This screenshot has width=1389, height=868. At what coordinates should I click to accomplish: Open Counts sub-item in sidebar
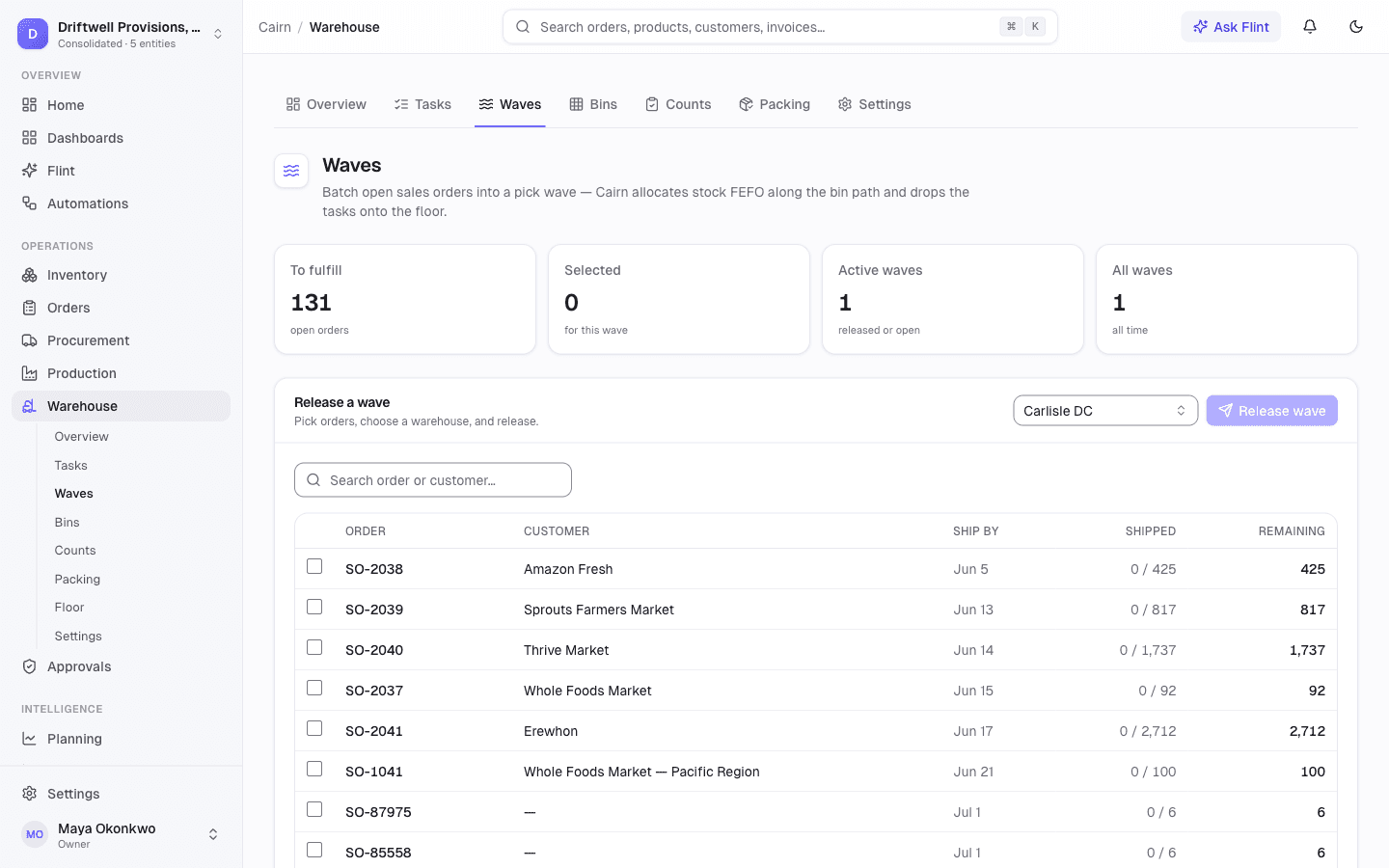75,551
